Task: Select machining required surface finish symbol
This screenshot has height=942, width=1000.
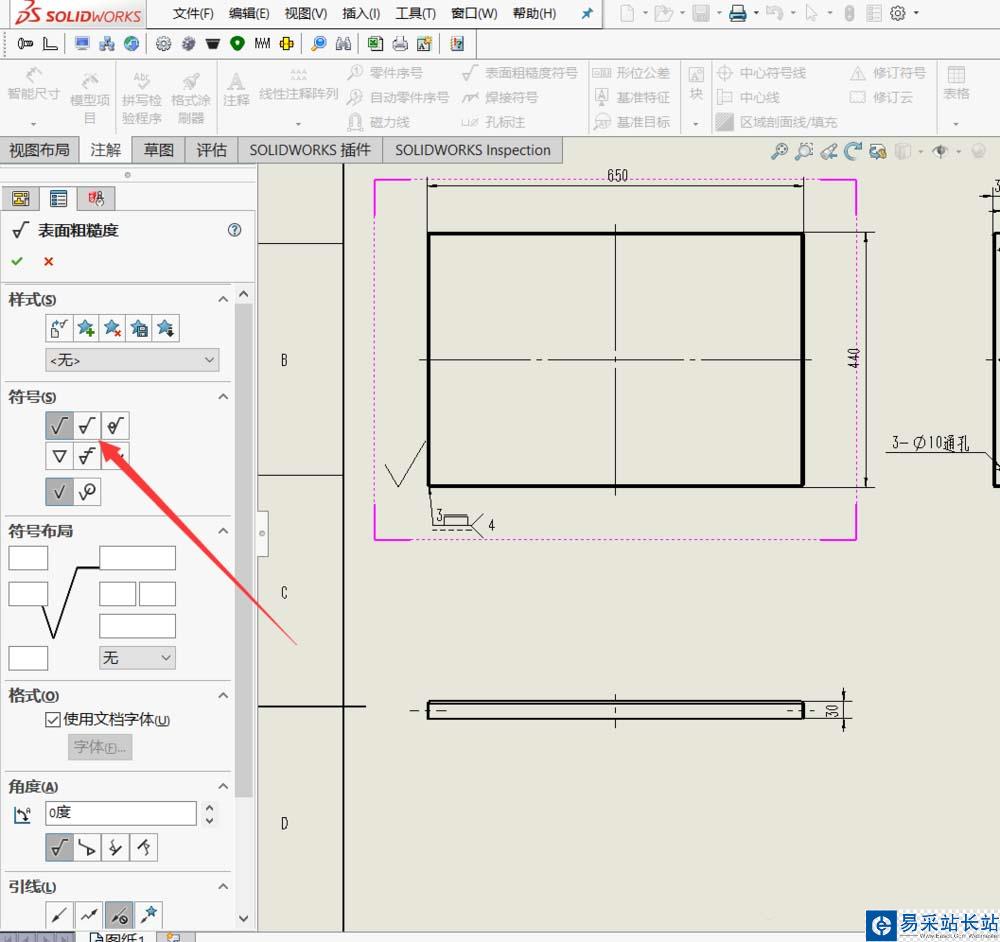Action: [87, 425]
